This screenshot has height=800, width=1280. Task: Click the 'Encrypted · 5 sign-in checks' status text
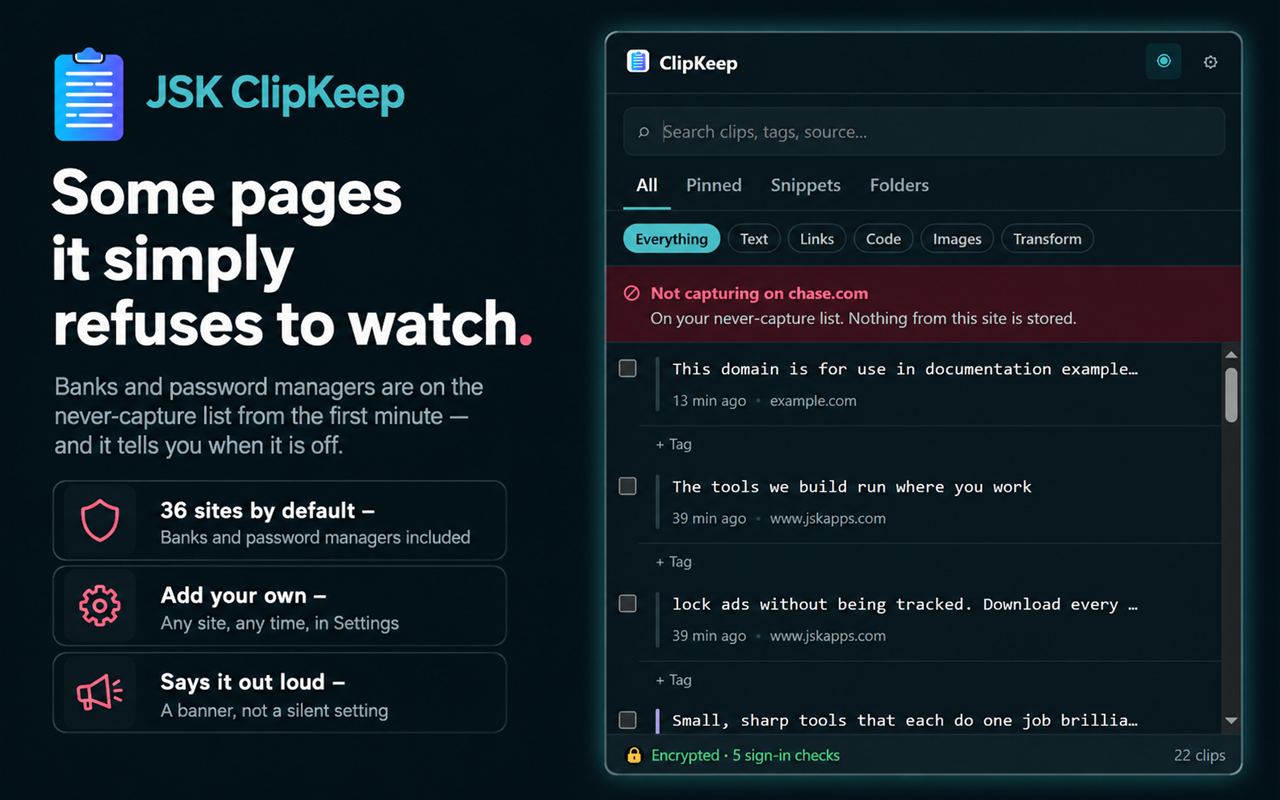[x=745, y=756]
